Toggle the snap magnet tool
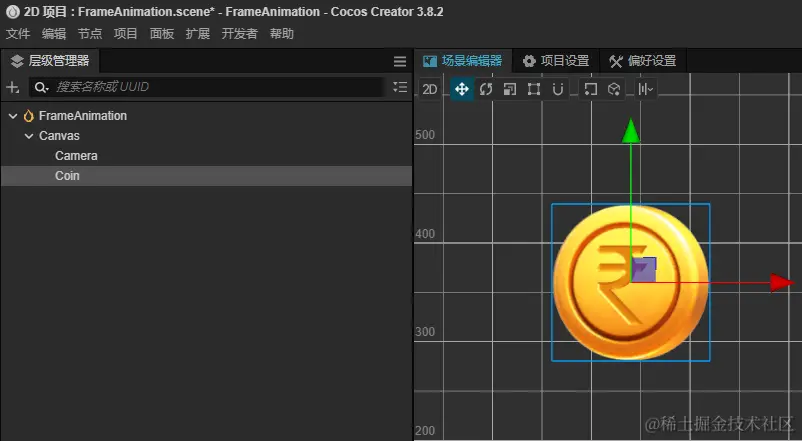The image size is (802, 441). pyautogui.click(x=558, y=90)
